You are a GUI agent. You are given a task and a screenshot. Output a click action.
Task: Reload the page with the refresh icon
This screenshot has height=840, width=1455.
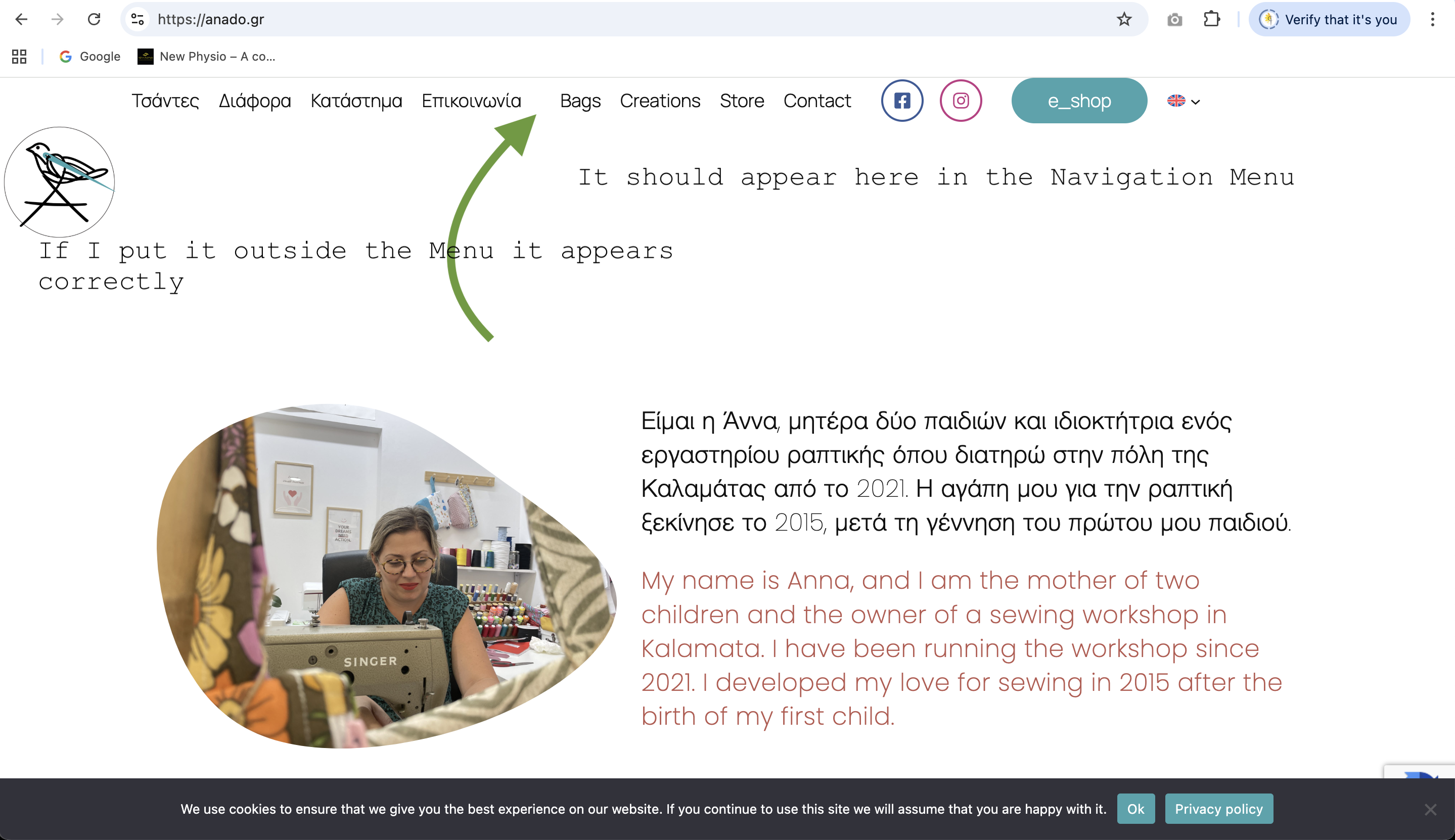point(94,20)
